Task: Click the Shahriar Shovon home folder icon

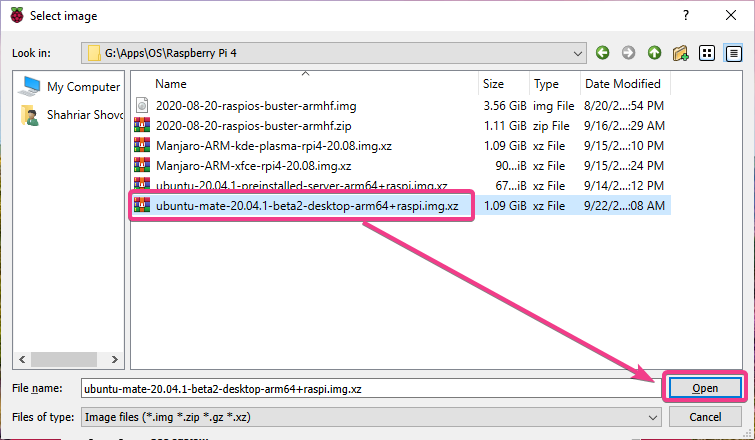Action: pyautogui.click(x=29, y=115)
